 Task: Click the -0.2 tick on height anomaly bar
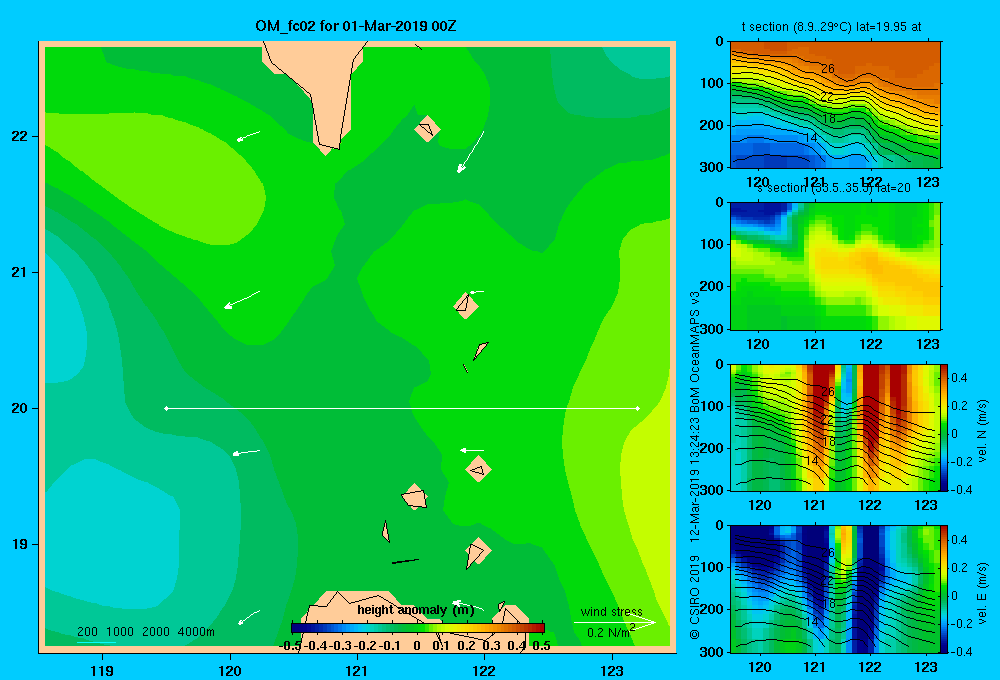point(365,646)
